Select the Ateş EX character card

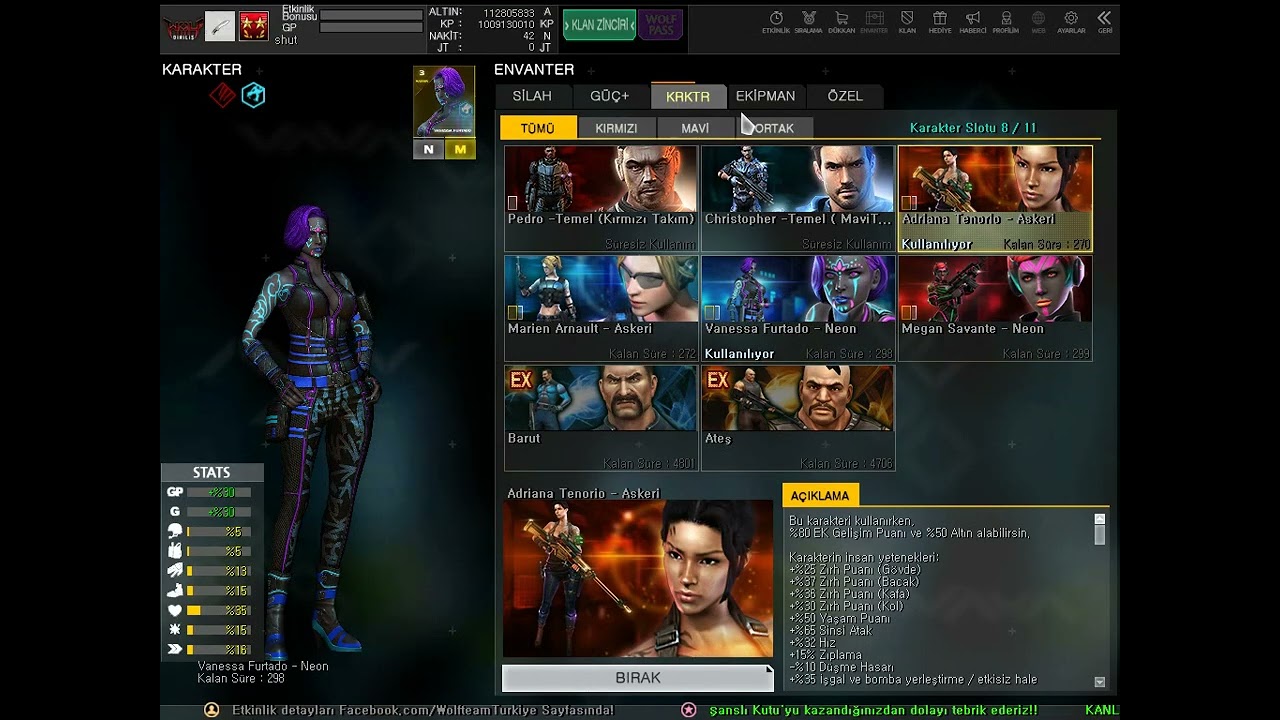click(798, 417)
